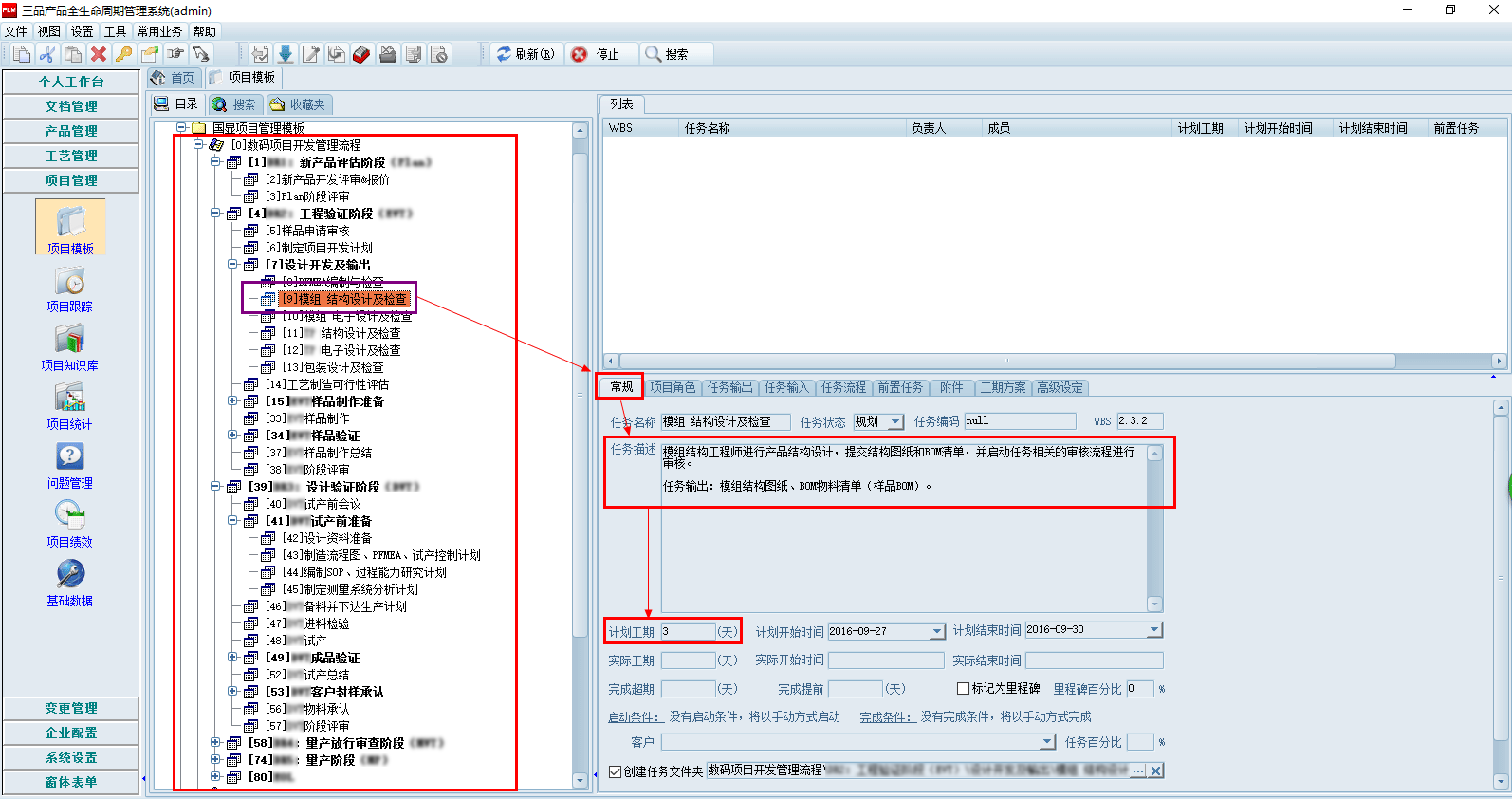
Task: Click the 刷新(R) refresh button
Action: [526, 54]
